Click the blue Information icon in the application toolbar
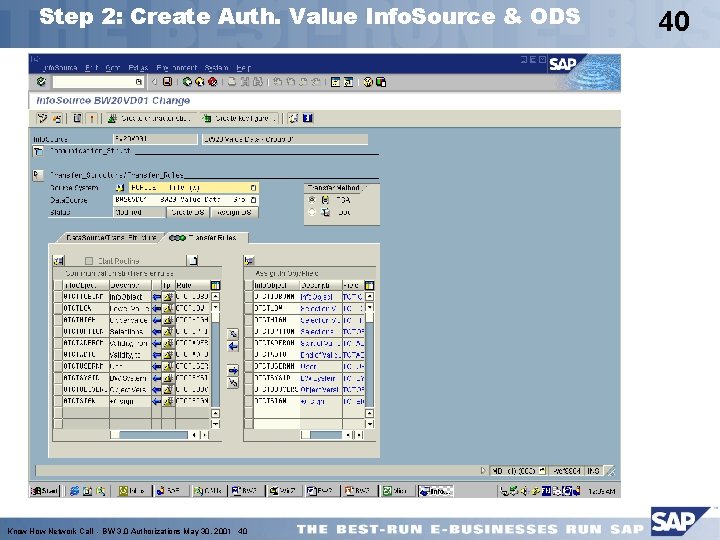This screenshot has height=540, width=720. (x=308, y=118)
